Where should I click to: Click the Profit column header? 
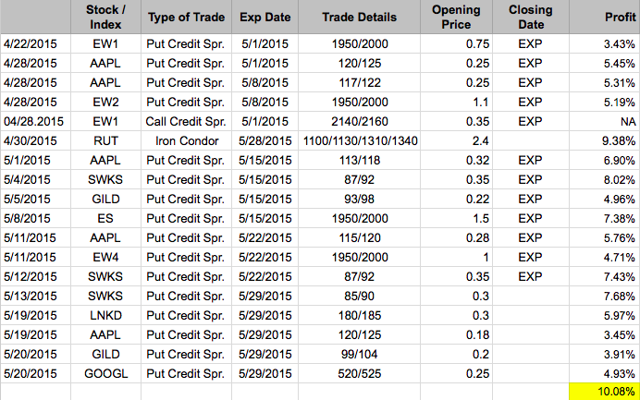tap(604, 17)
